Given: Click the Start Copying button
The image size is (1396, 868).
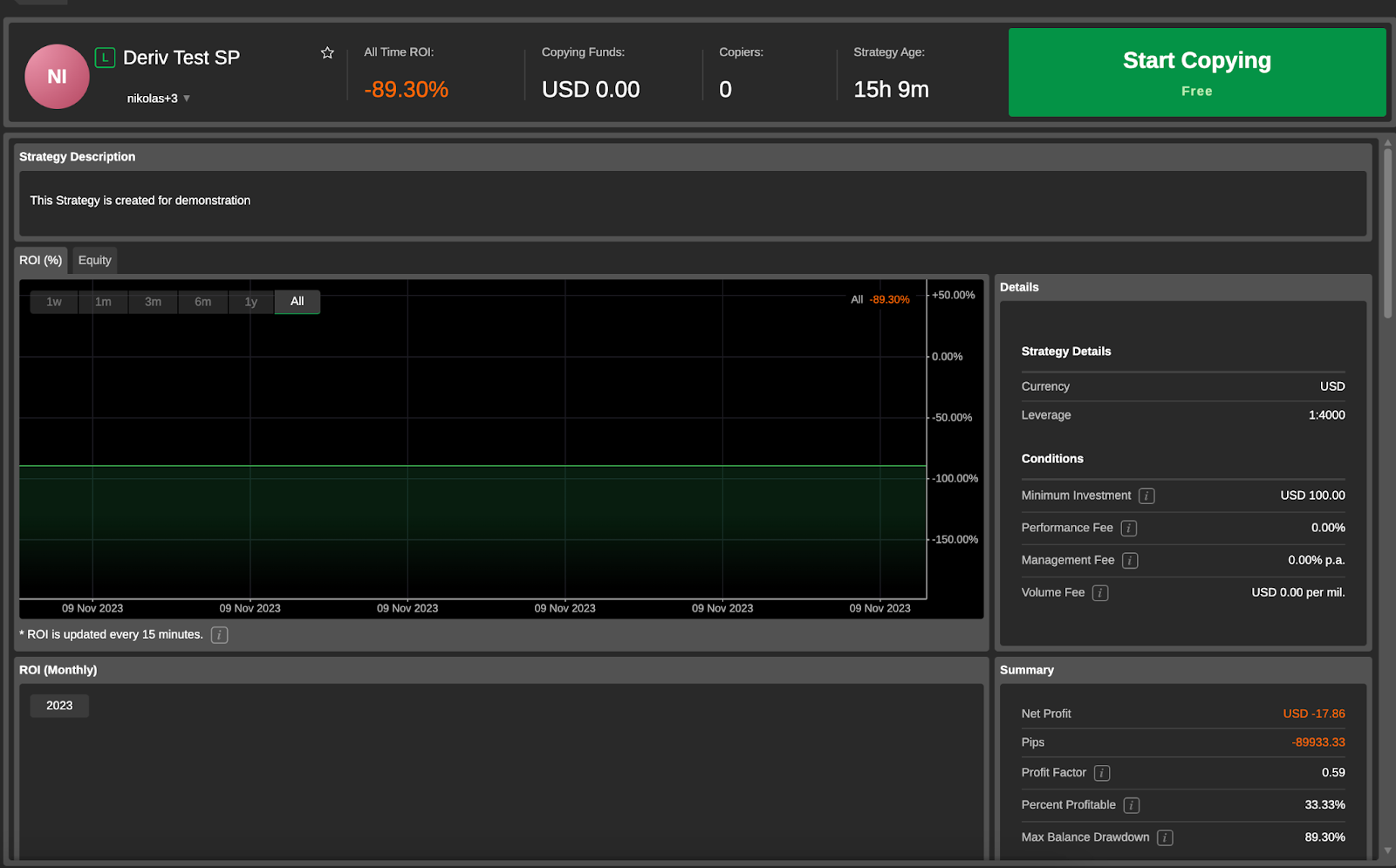Looking at the screenshot, I should pos(1196,72).
